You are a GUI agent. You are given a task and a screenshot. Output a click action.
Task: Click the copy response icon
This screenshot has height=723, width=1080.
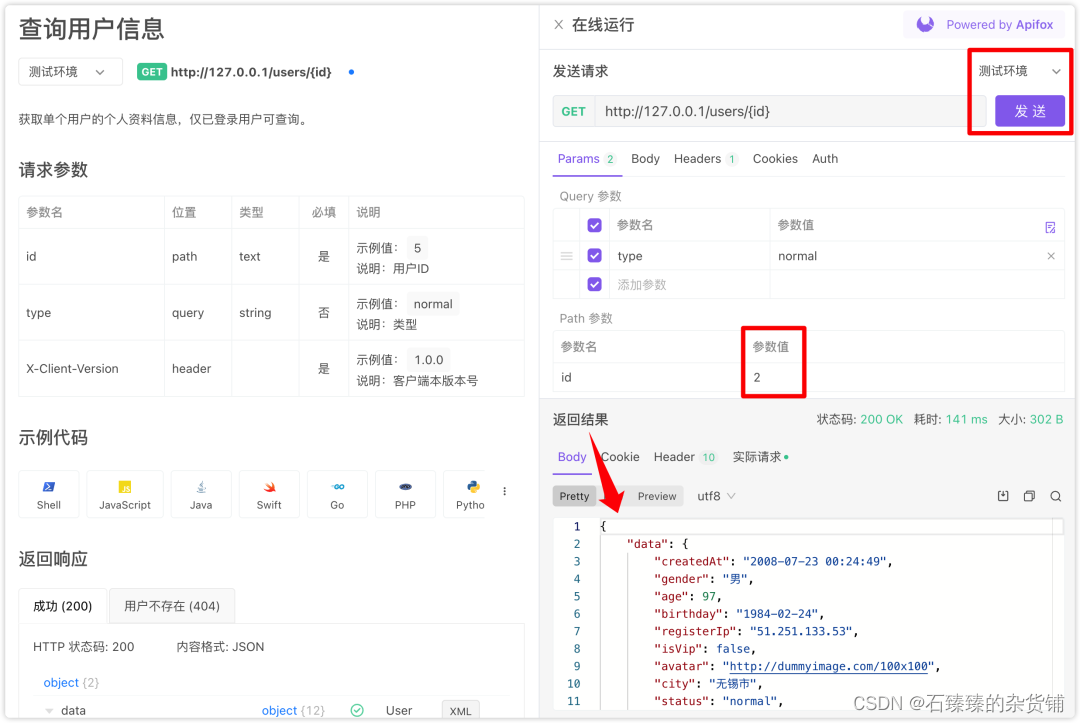(x=1029, y=496)
